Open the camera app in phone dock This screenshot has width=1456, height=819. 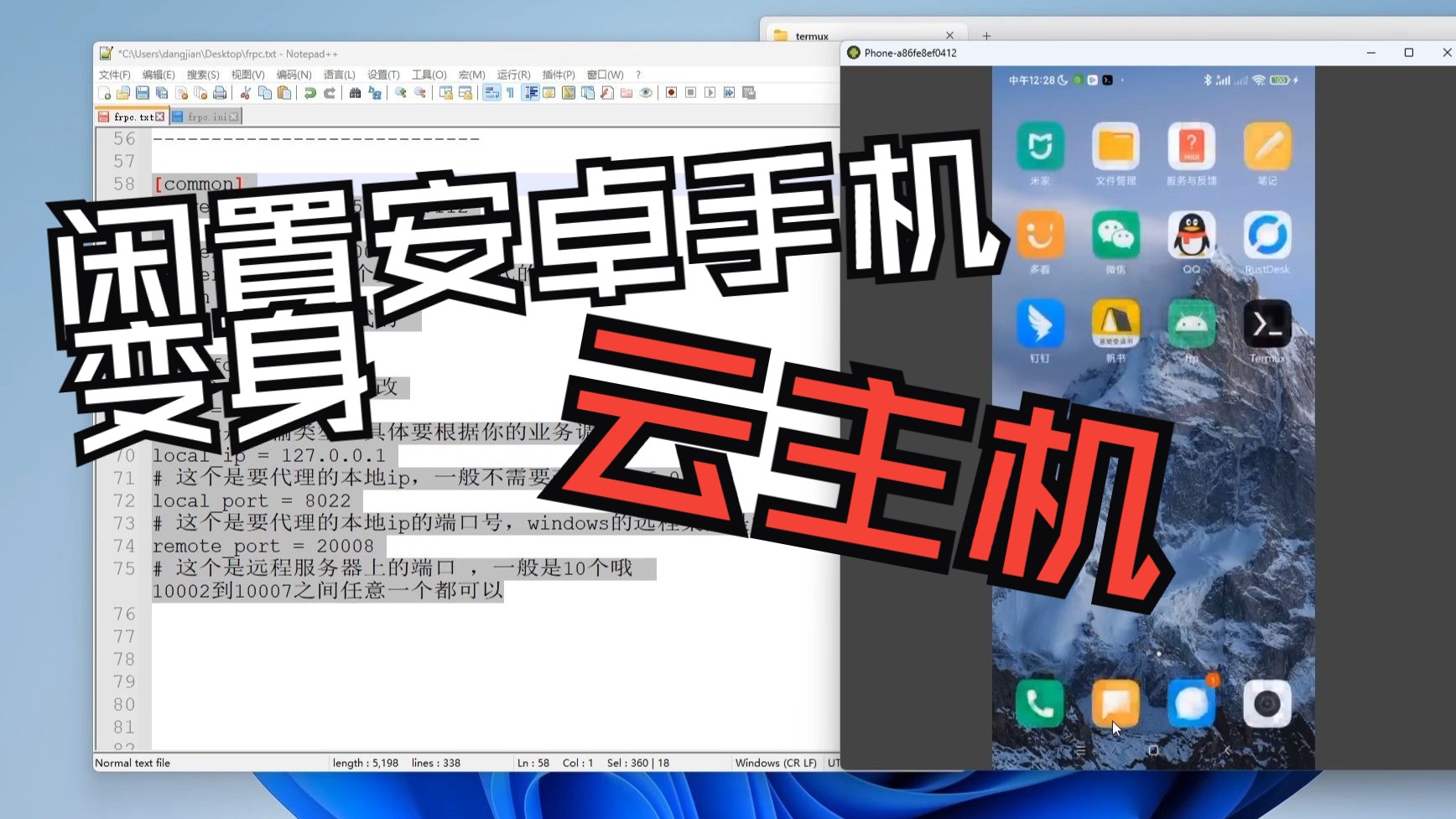(1266, 704)
